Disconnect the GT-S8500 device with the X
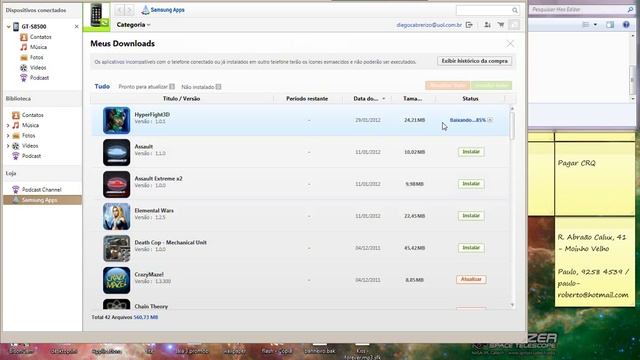 pos(76,27)
